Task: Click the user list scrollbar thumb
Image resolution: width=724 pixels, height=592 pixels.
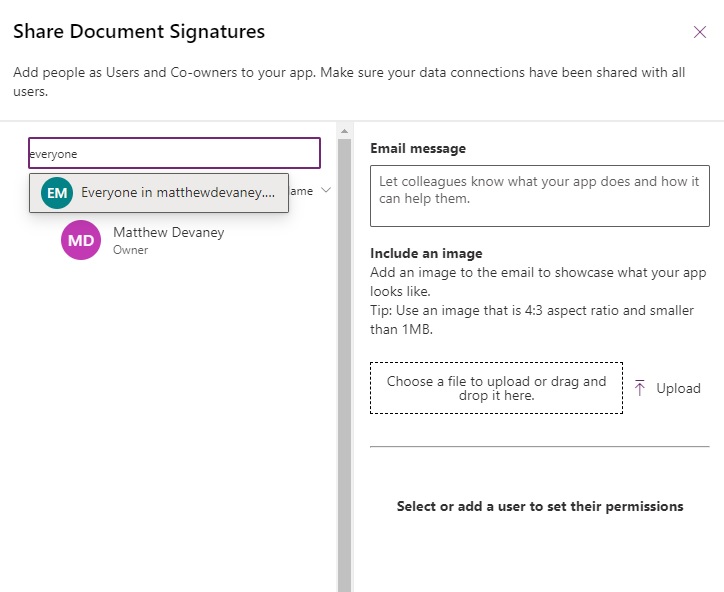Action: pyautogui.click(x=345, y=360)
